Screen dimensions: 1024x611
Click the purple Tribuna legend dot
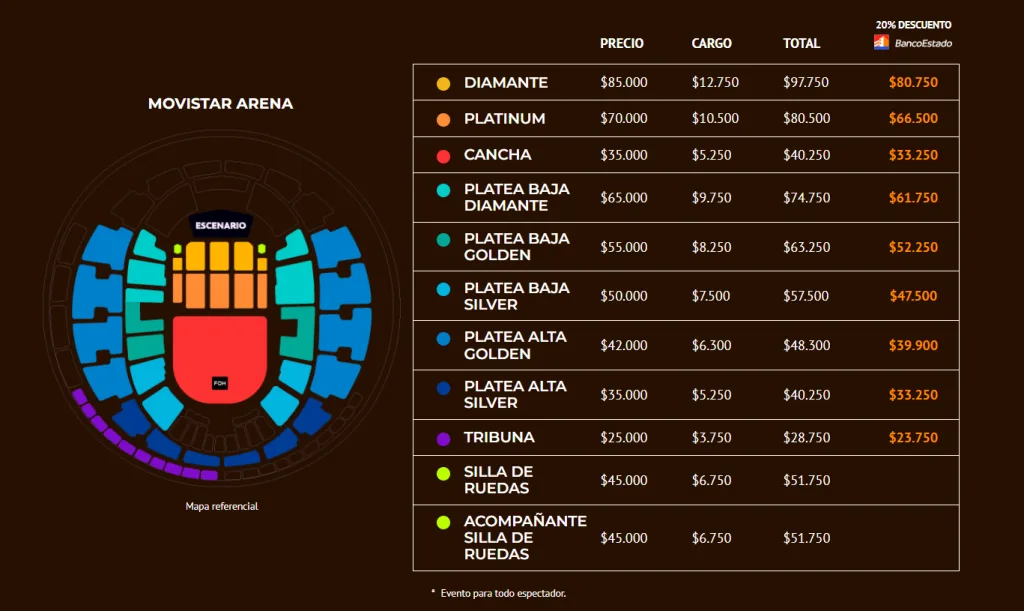point(443,439)
